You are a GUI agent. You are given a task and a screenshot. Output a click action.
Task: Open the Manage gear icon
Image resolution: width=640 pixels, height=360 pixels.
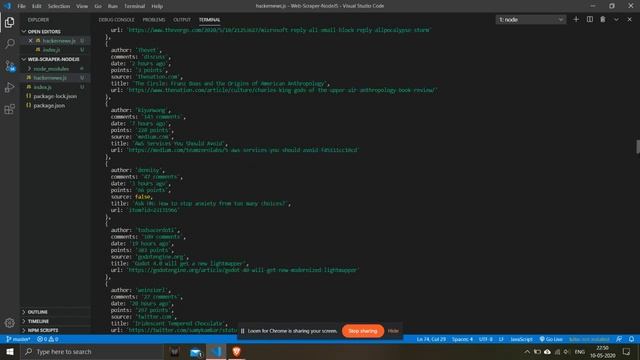click(9, 323)
